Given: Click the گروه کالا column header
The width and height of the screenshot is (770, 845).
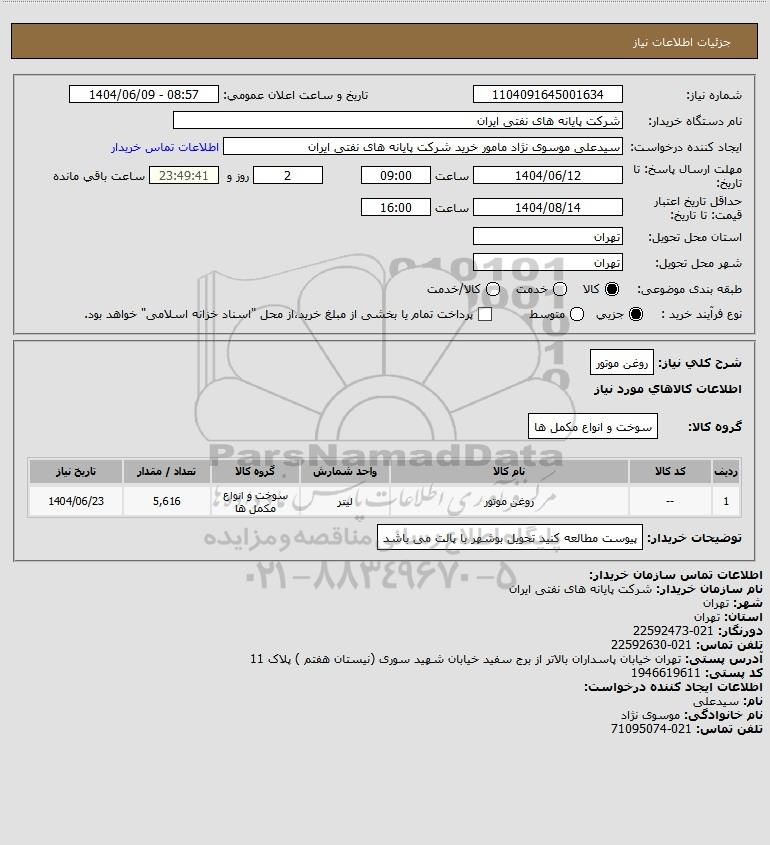Looking at the screenshot, I should (x=255, y=472).
